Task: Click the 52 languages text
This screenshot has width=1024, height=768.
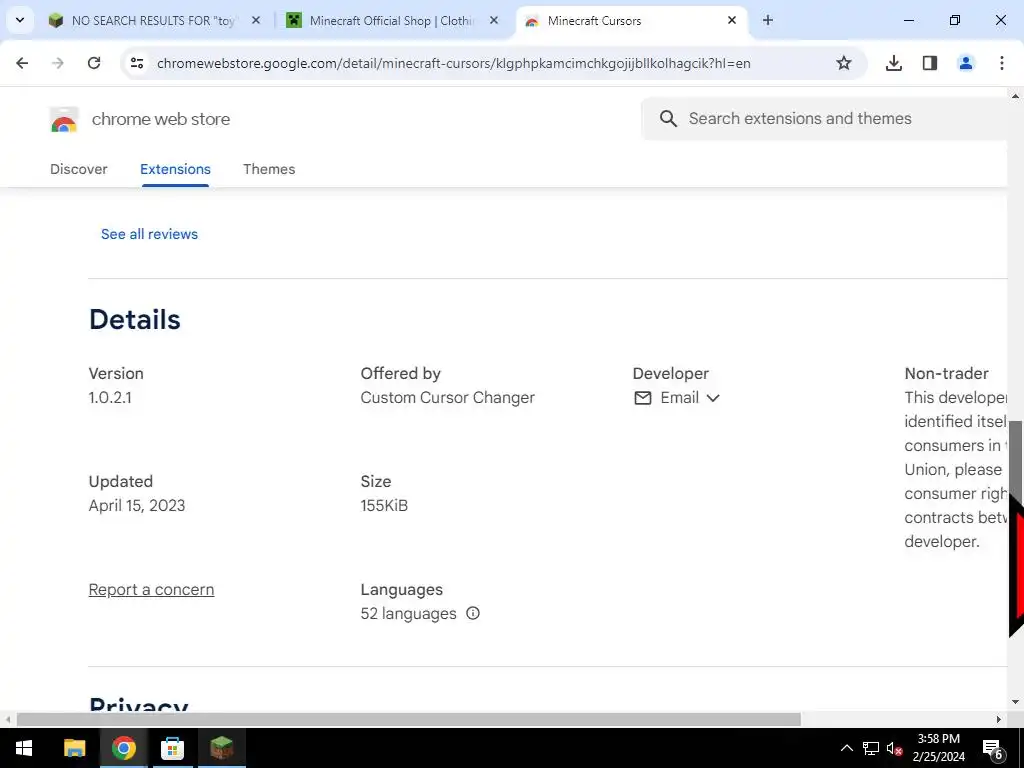Action: (x=408, y=614)
